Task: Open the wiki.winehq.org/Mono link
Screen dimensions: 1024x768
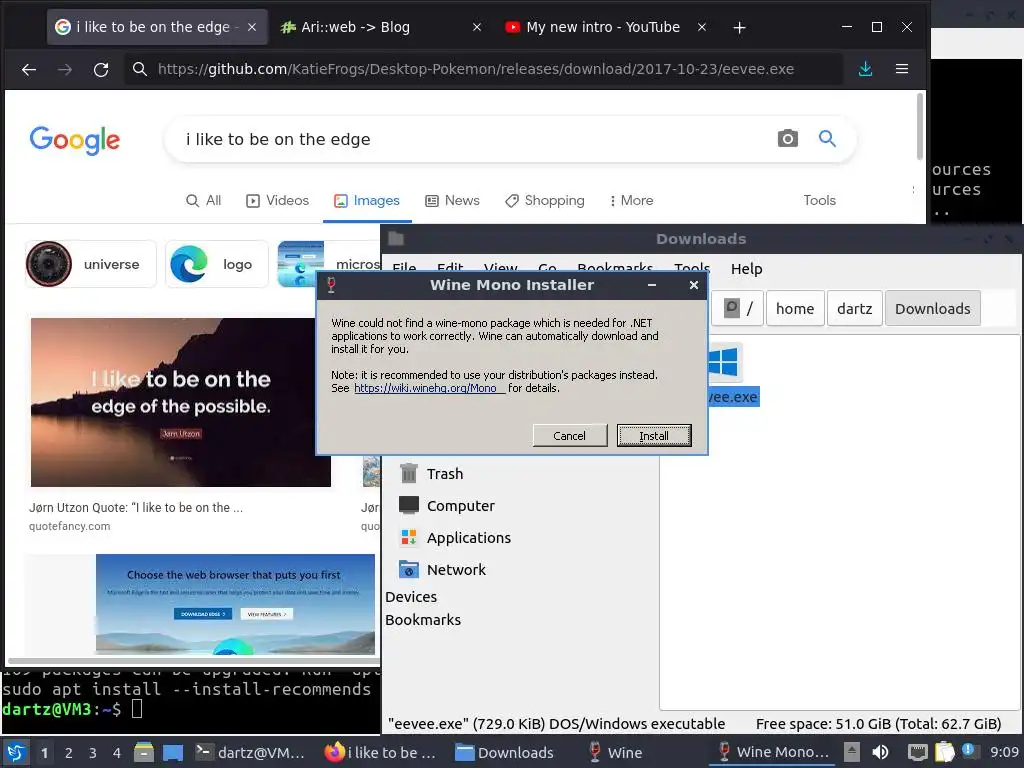Action: (x=429, y=388)
